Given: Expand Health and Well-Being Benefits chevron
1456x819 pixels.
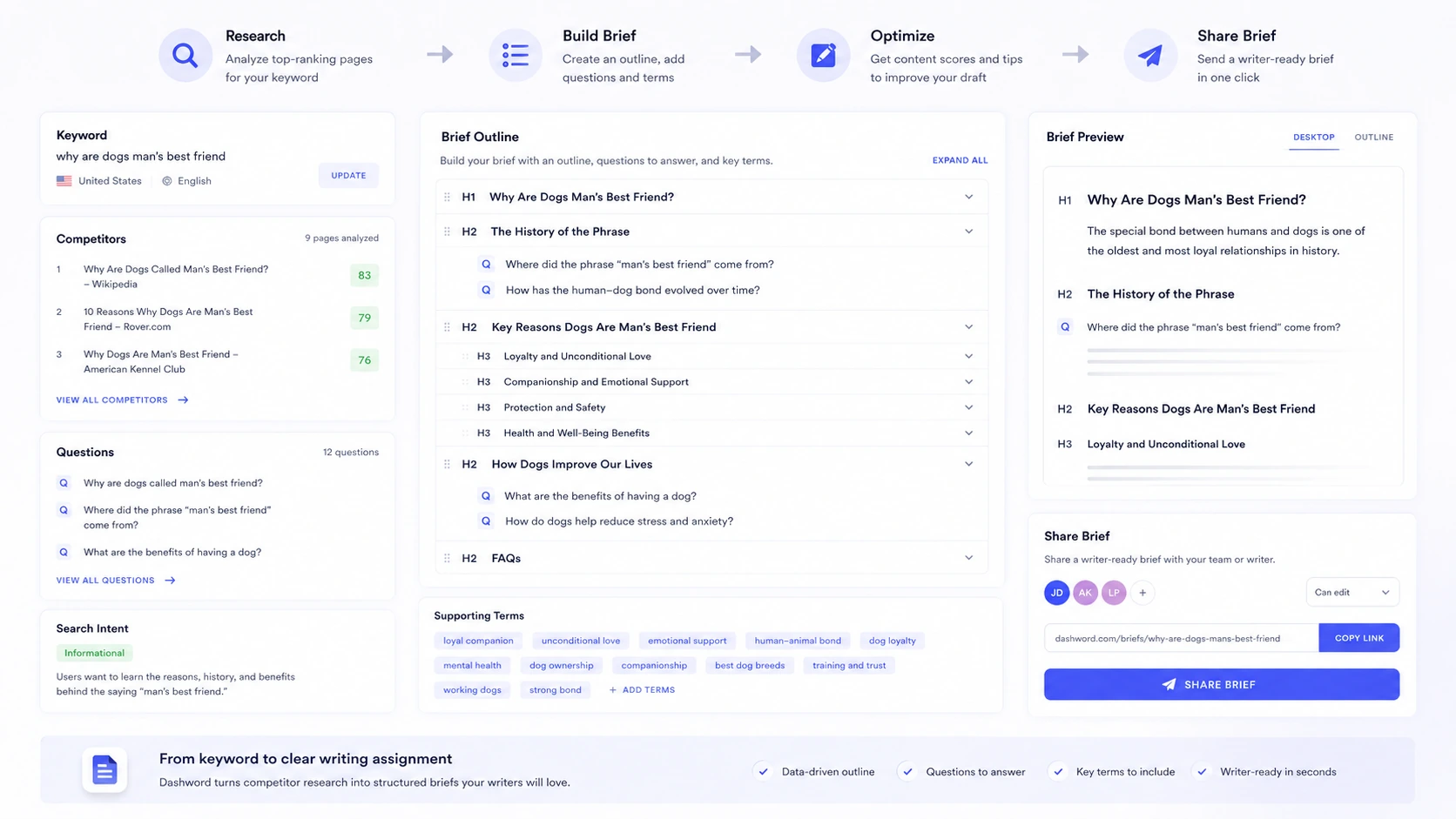Looking at the screenshot, I should (x=968, y=433).
